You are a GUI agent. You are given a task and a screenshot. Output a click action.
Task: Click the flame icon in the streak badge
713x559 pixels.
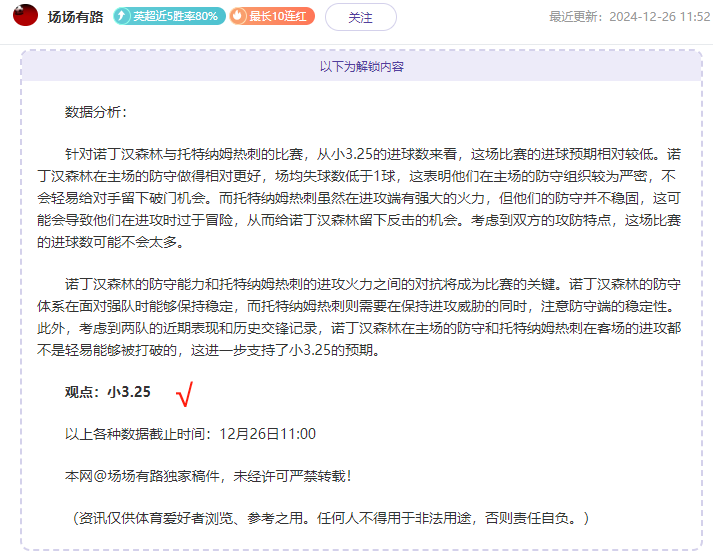[x=237, y=16]
